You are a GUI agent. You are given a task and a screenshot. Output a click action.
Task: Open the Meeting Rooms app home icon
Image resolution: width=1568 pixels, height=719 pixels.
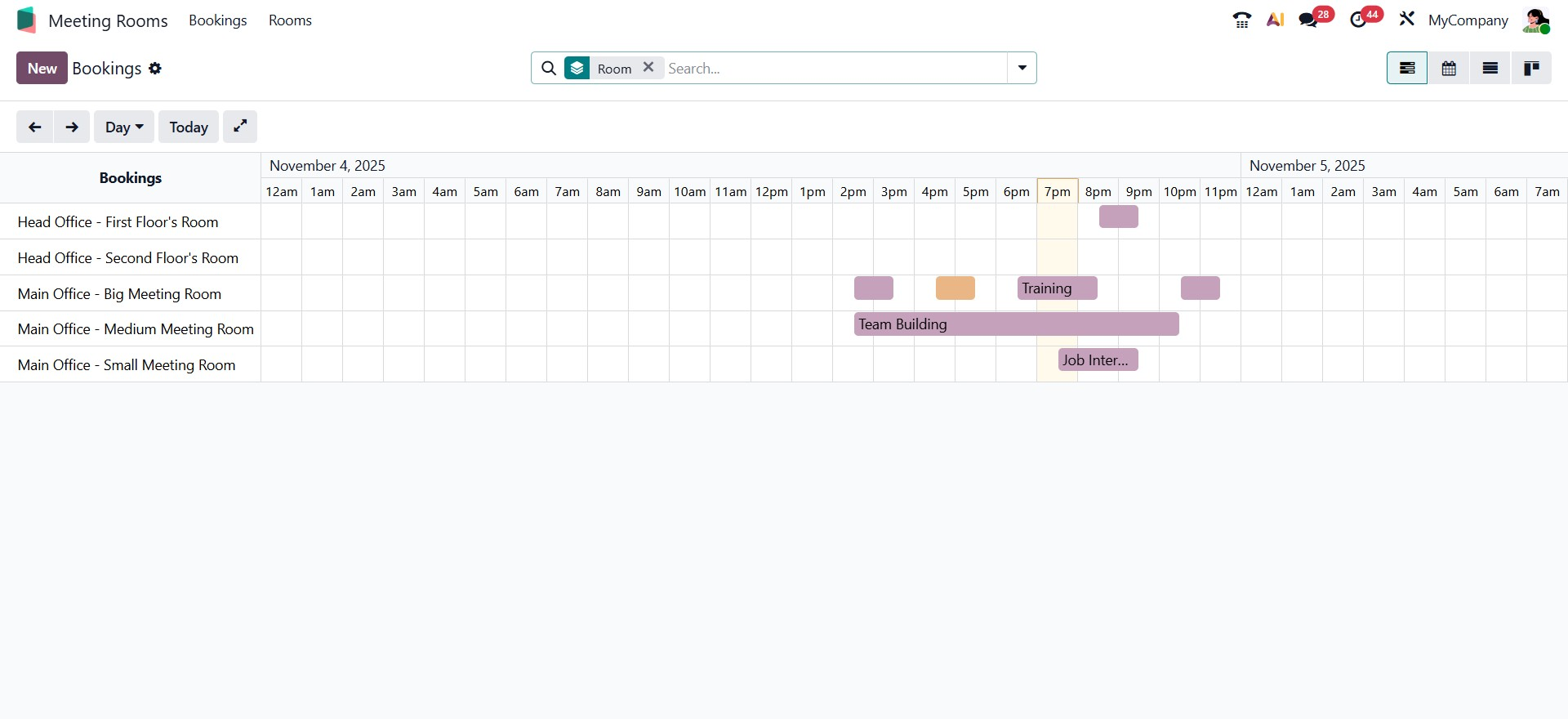click(26, 20)
